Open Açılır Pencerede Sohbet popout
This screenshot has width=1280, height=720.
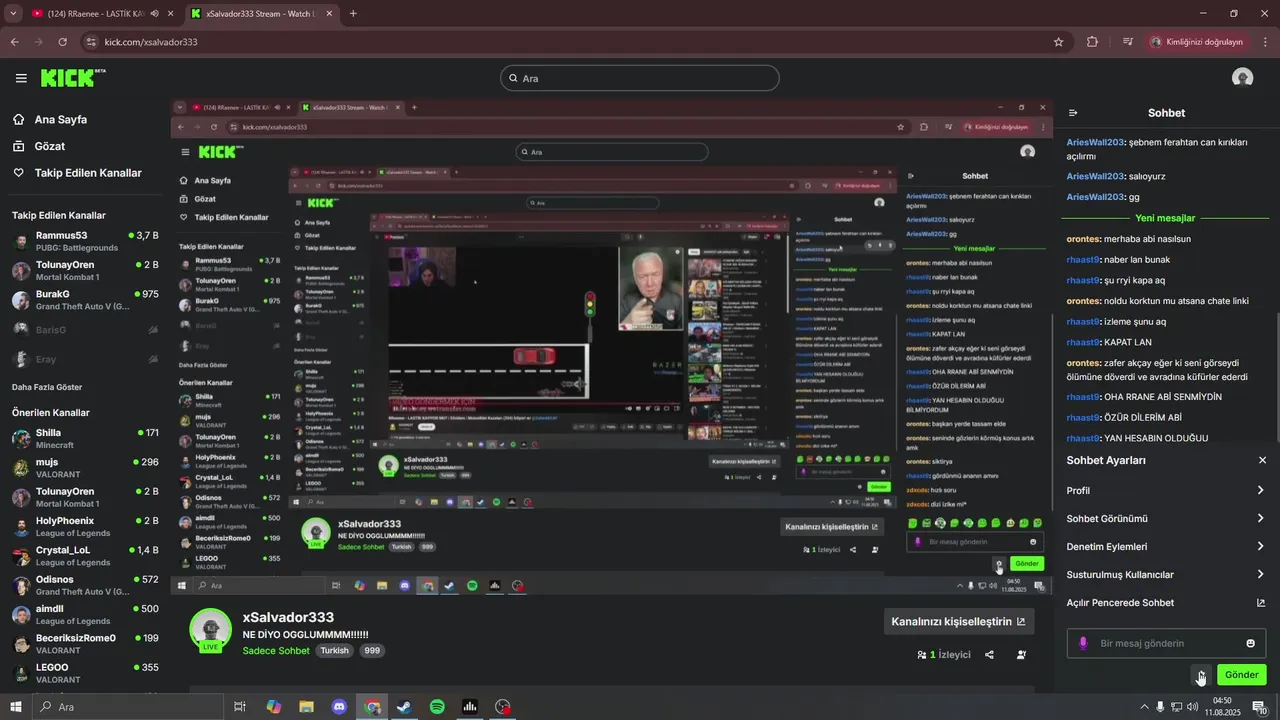click(1166, 602)
